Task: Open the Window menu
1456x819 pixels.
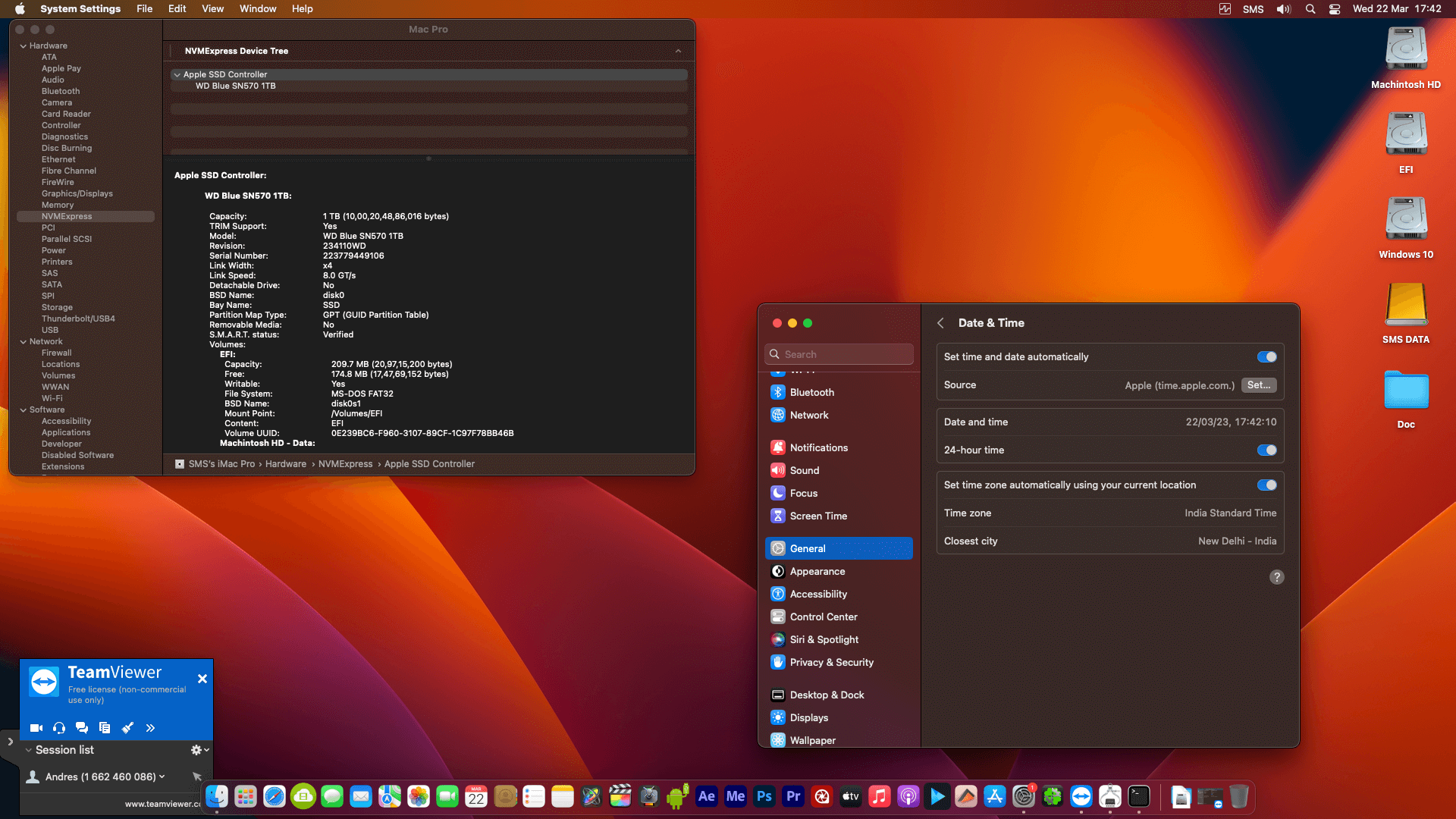Action: tap(258, 9)
